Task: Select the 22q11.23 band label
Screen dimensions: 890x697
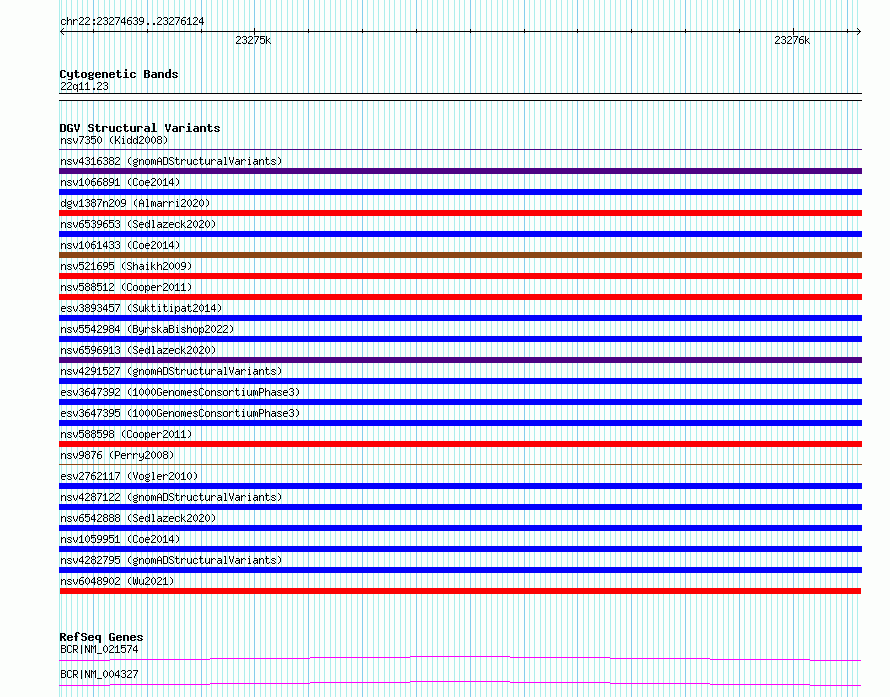Action: tap(84, 86)
